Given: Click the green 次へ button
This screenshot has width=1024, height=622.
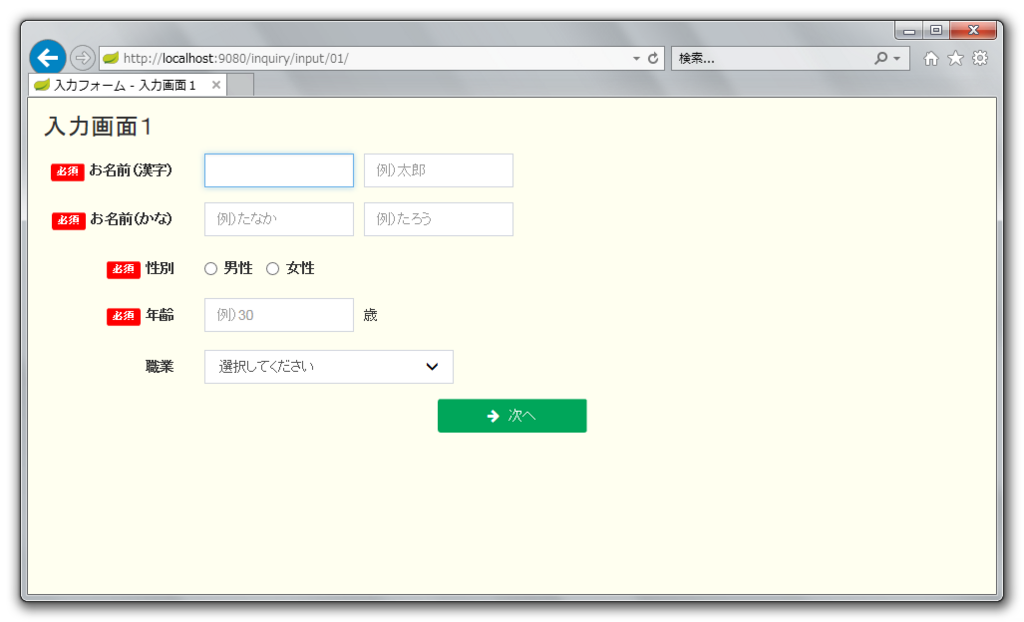Looking at the screenshot, I should click(512, 416).
